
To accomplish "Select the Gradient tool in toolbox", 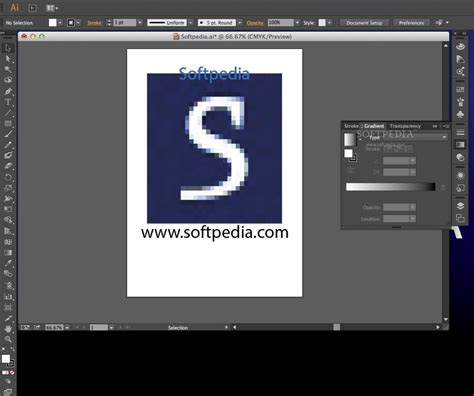I will tap(8, 252).
